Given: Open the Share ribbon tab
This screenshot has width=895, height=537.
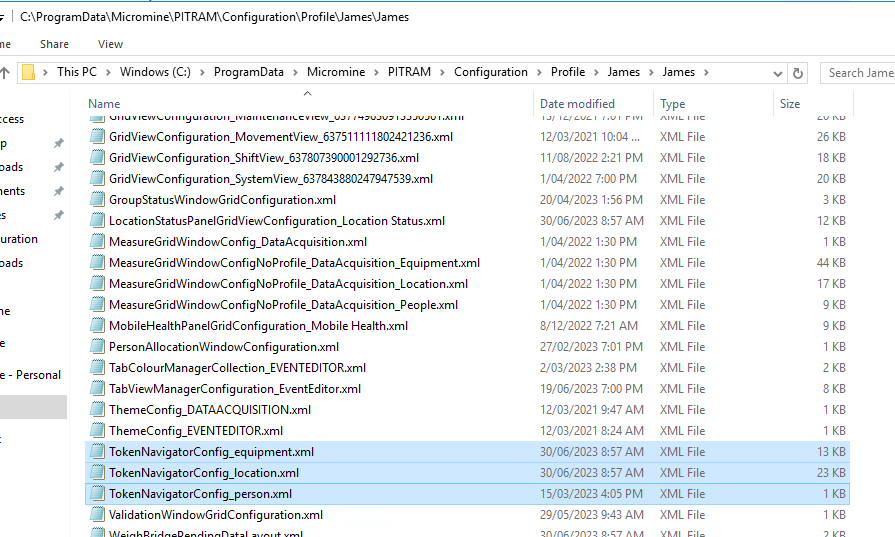Looking at the screenshot, I should coord(54,44).
